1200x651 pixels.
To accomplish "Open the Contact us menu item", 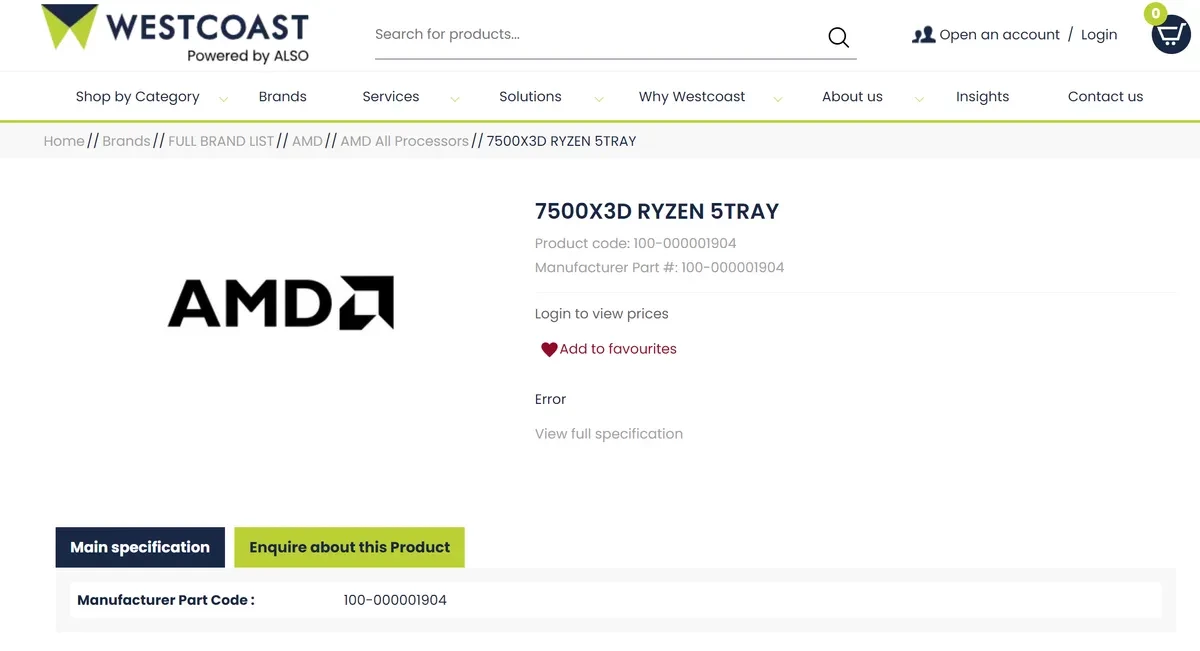I will tap(1105, 96).
